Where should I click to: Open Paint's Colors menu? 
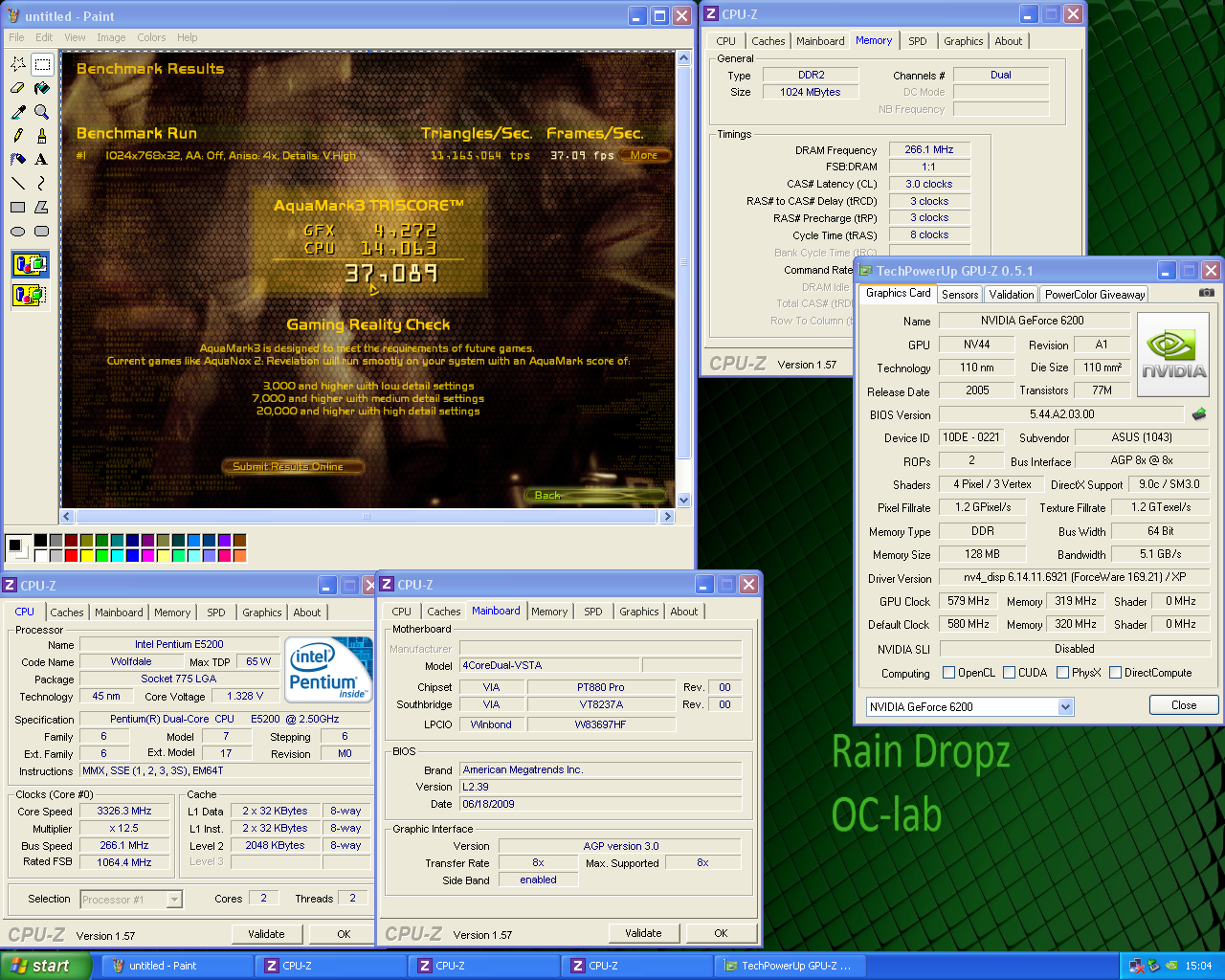tap(151, 37)
